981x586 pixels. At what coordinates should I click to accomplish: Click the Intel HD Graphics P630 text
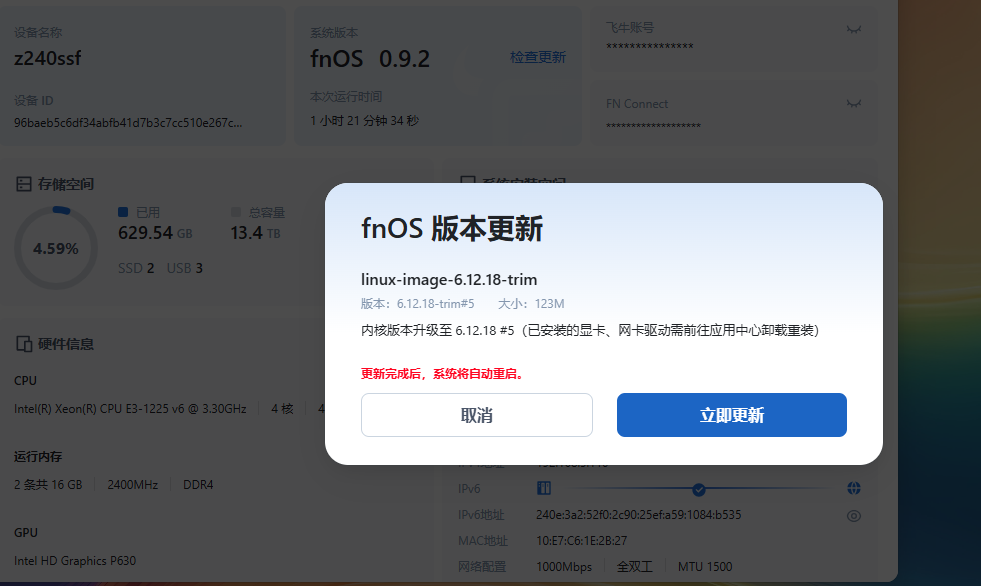75,561
